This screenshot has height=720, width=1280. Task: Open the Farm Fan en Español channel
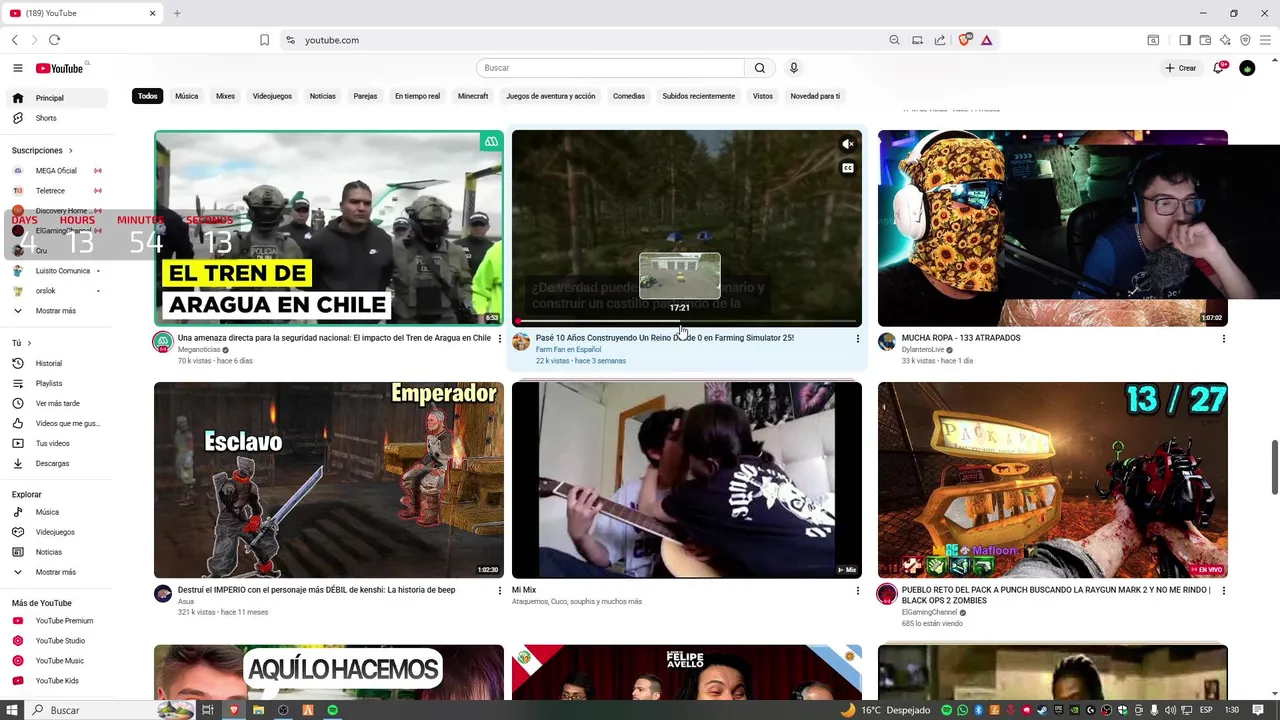pos(568,349)
